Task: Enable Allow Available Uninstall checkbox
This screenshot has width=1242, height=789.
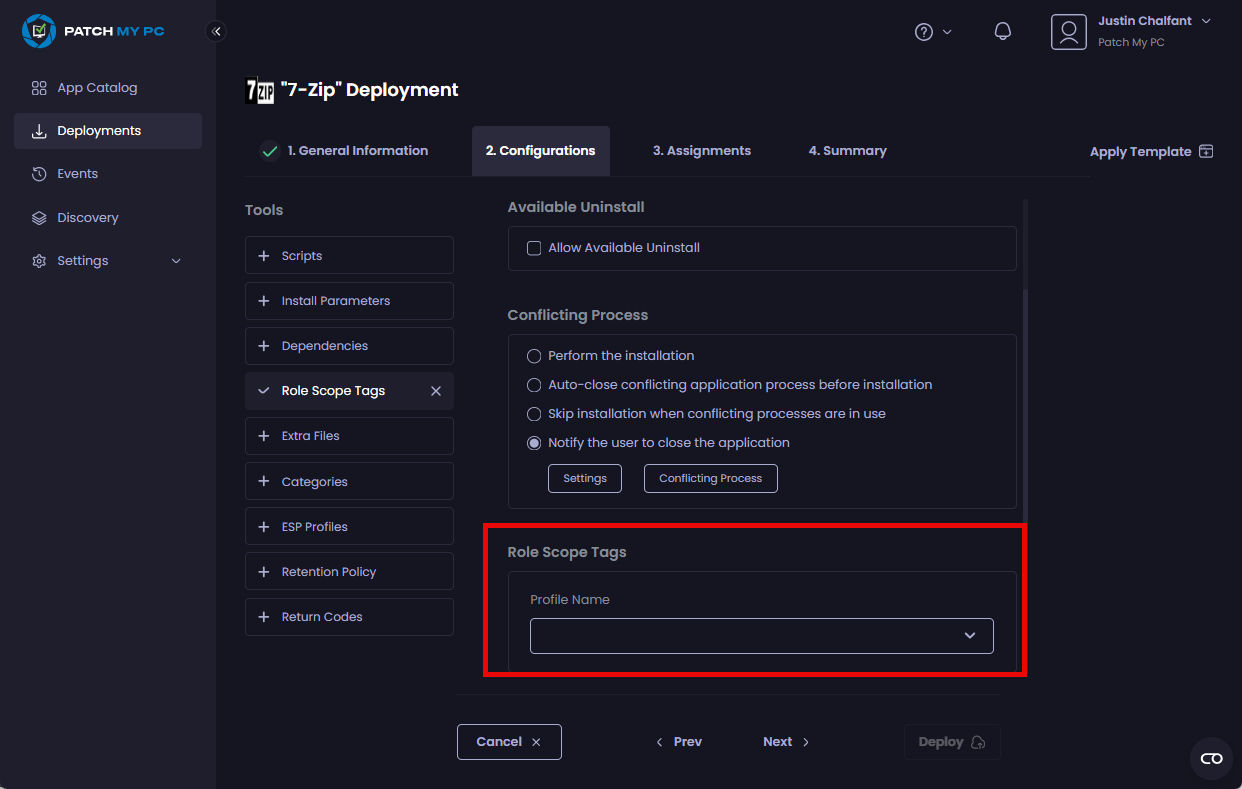Action: click(534, 248)
